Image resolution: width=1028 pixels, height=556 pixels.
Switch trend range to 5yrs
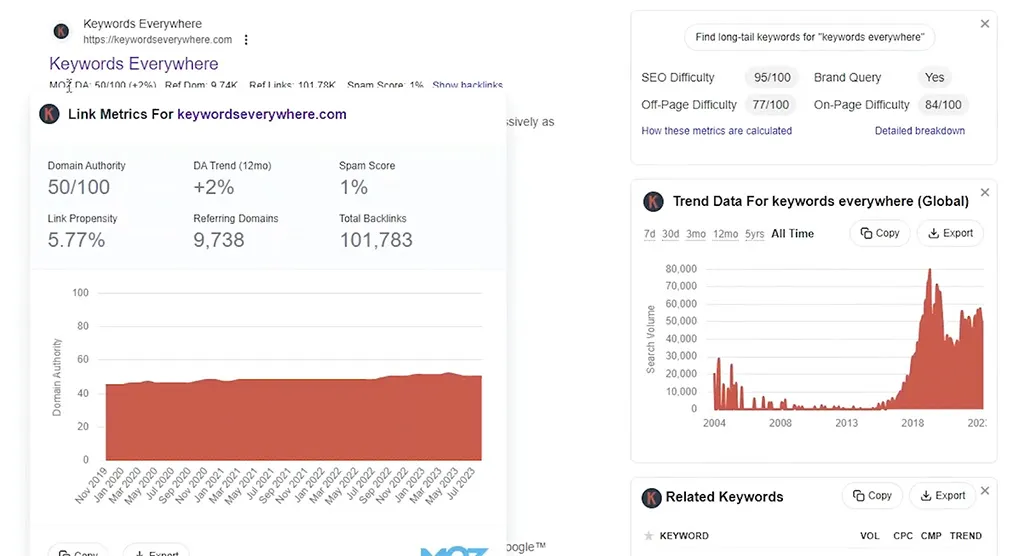coord(755,234)
